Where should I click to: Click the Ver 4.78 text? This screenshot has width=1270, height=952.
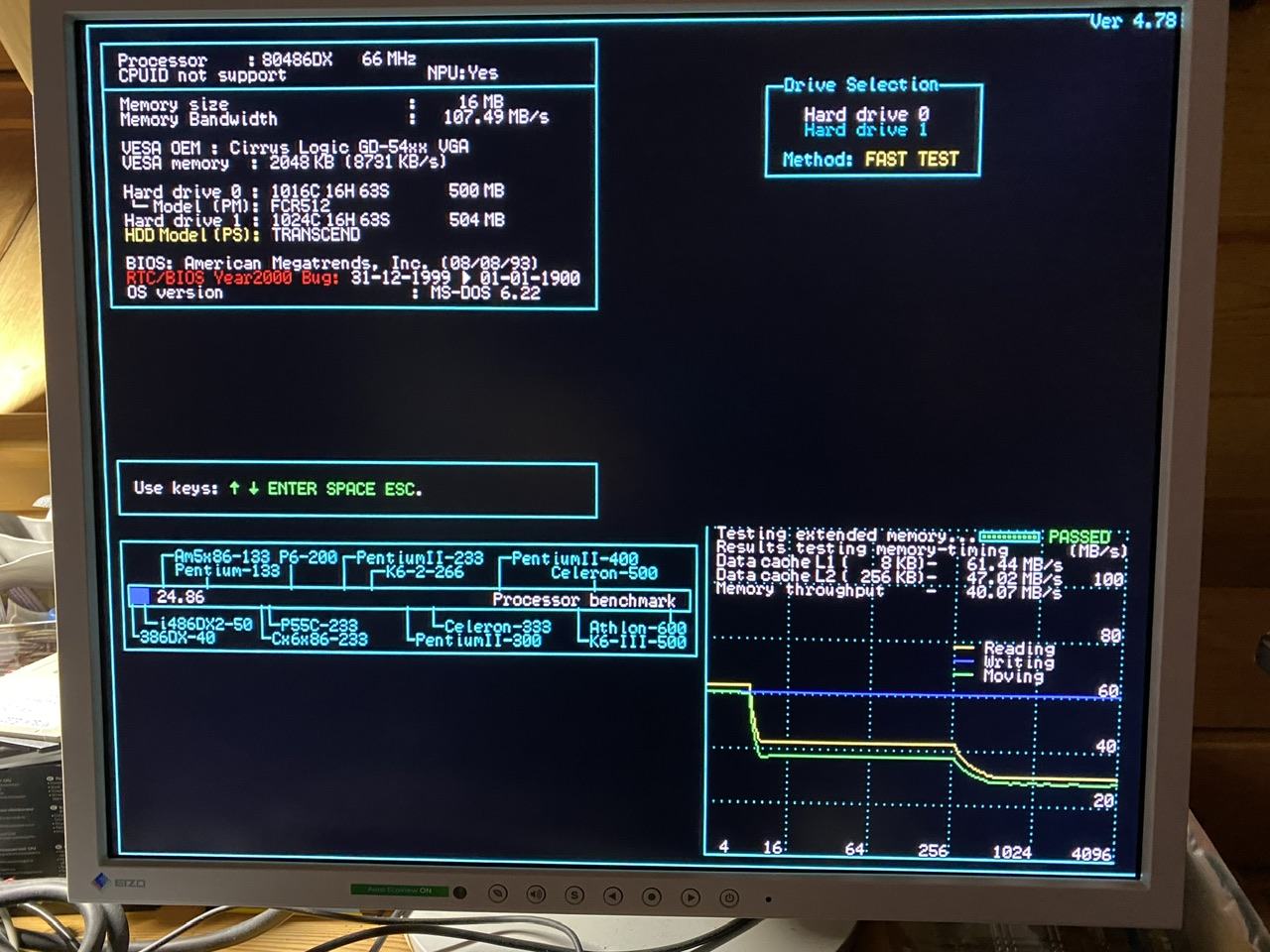(x=1132, y=21)
